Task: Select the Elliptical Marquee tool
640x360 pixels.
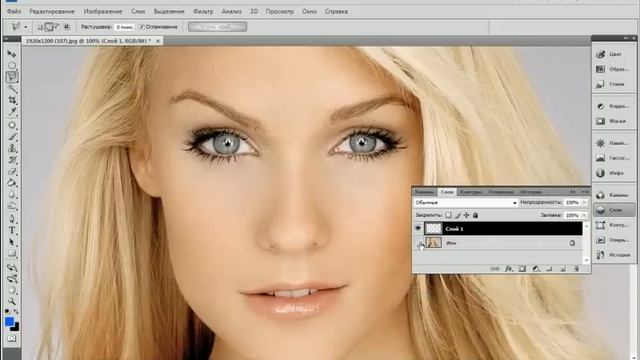Action: pyautogui.click(x=12, y=65)
